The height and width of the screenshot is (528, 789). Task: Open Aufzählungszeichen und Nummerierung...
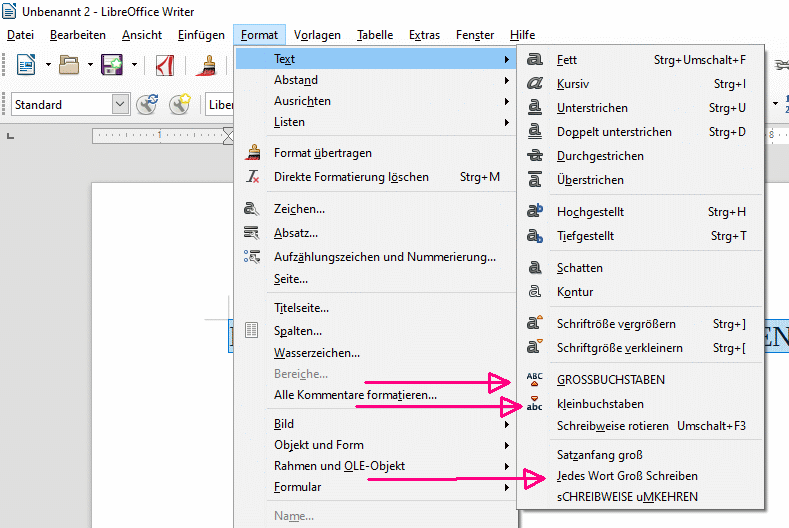coord(376,257)
